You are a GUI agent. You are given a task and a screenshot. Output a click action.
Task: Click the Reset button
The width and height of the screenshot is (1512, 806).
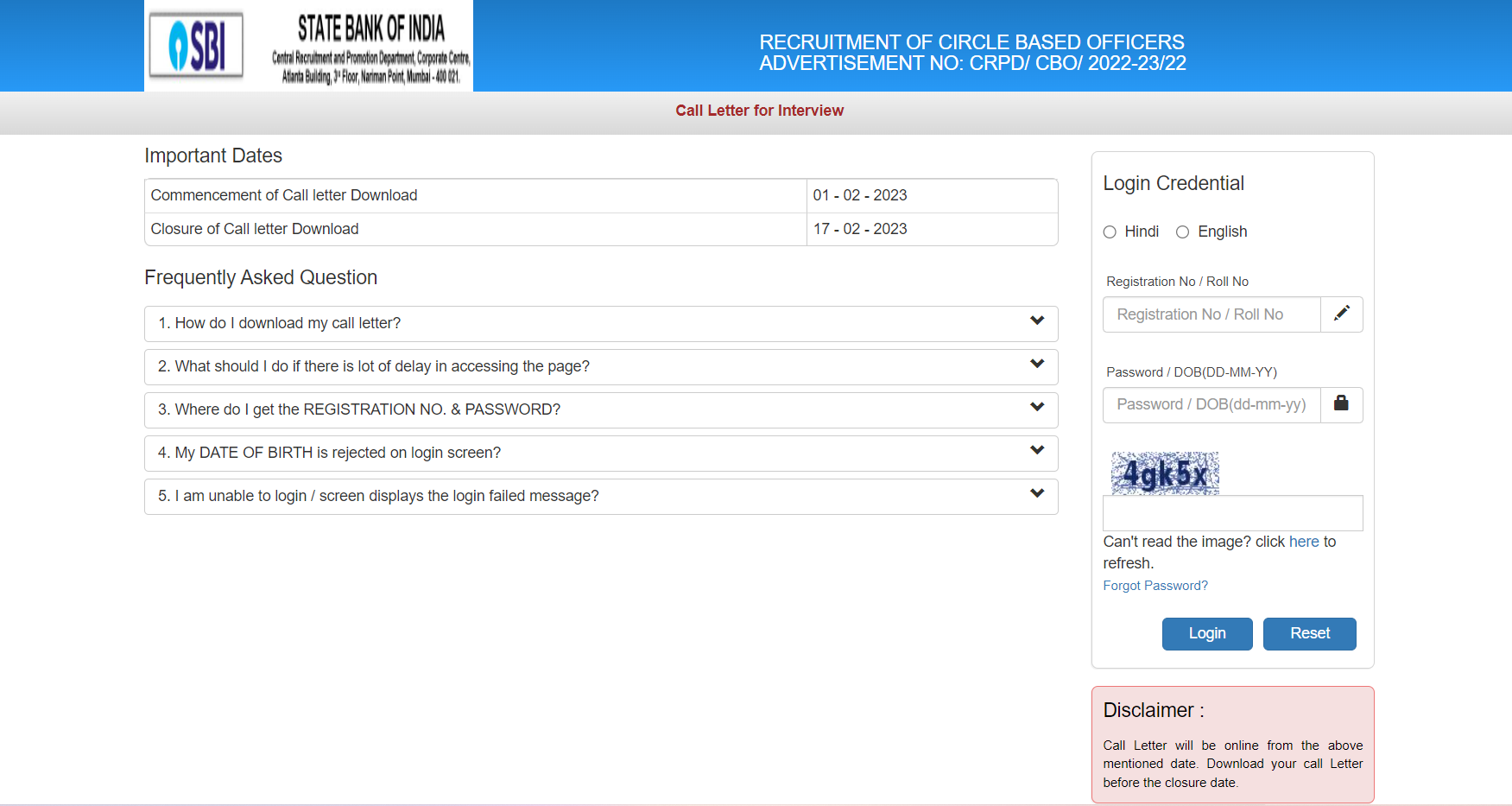point(1309,633)
